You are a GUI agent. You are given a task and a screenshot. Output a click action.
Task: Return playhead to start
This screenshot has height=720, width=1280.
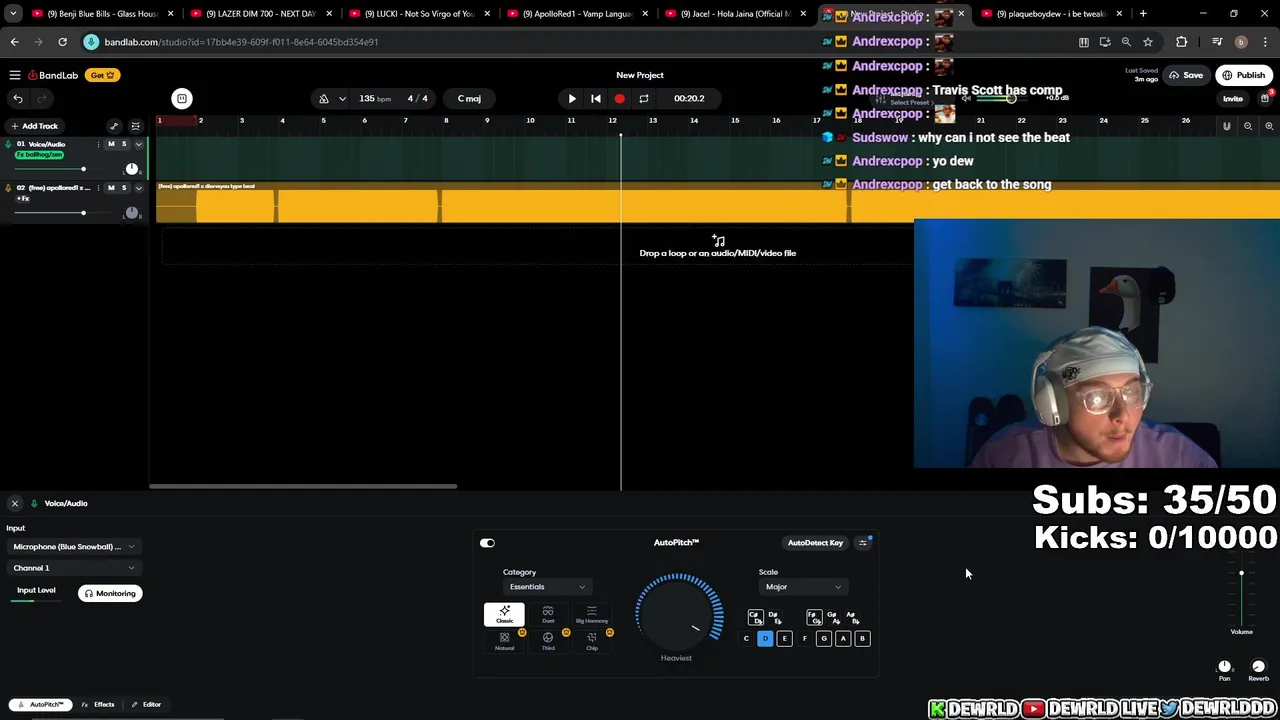tap(596, 98)
